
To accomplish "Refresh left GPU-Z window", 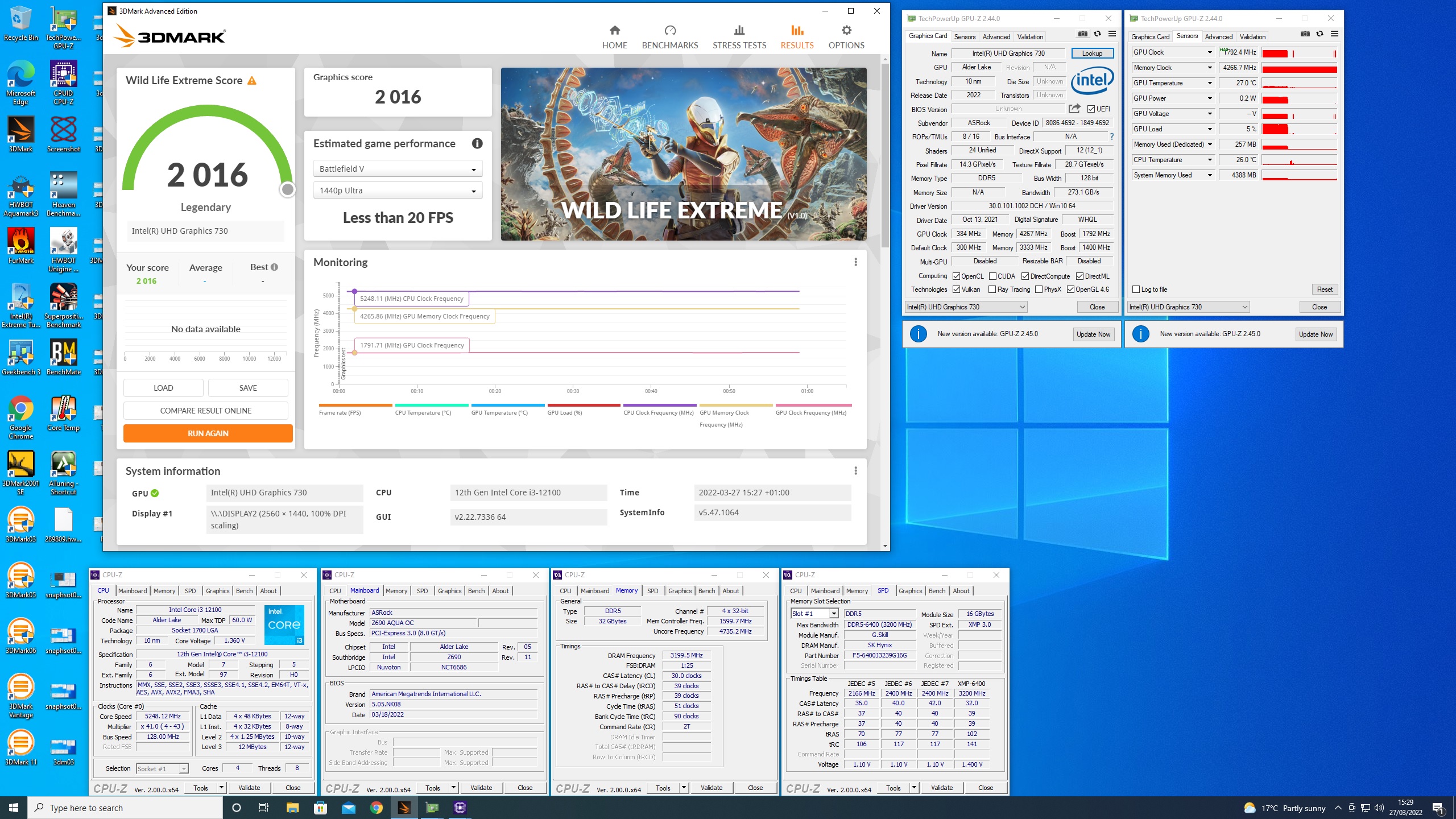I will [x=1098, y=34].
